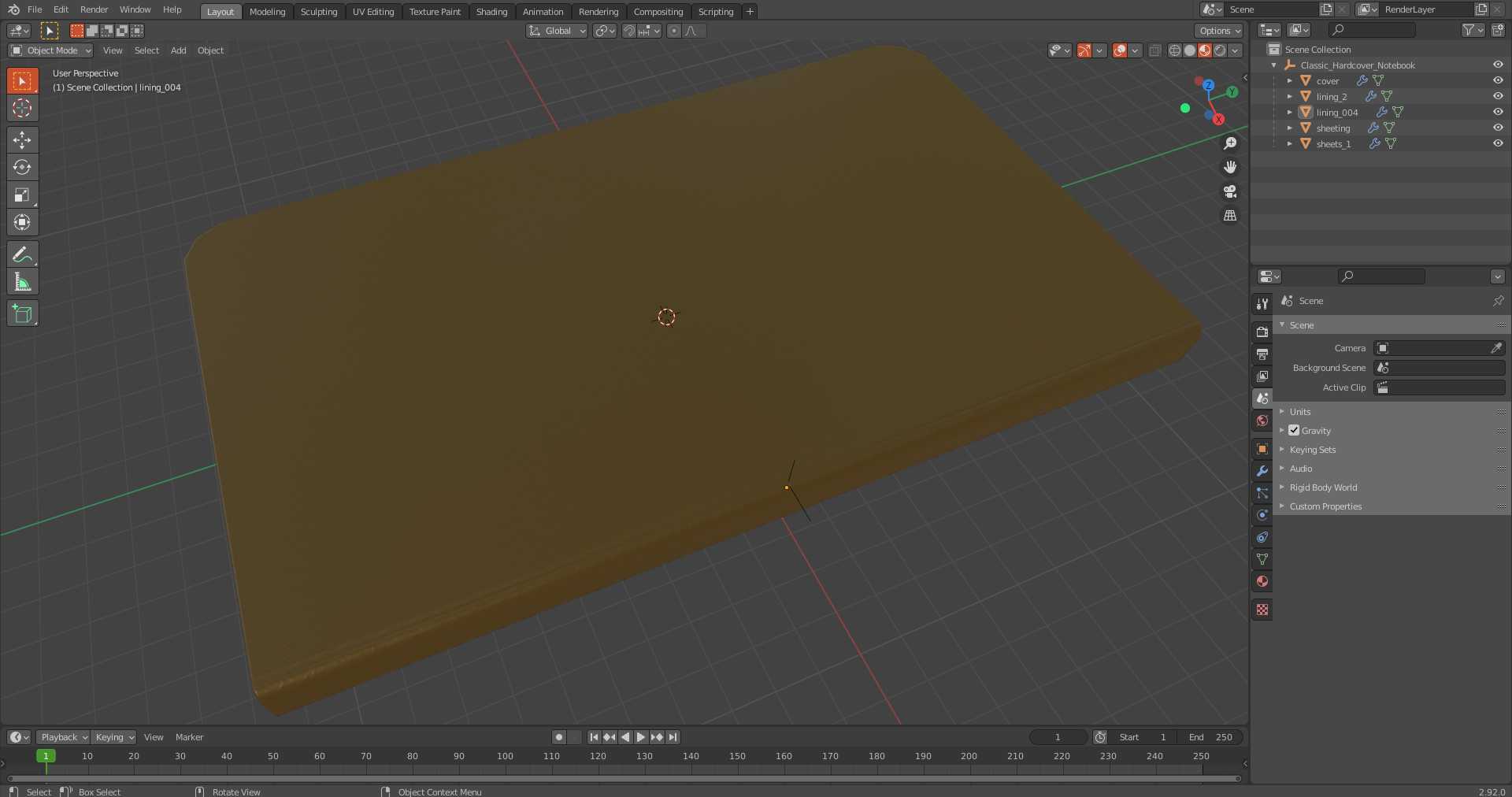The width and height of the screenshot is (1512, 797).
Task: Open the Physics properties tab
Action: pyautogui.click(x=1262, y=515)
